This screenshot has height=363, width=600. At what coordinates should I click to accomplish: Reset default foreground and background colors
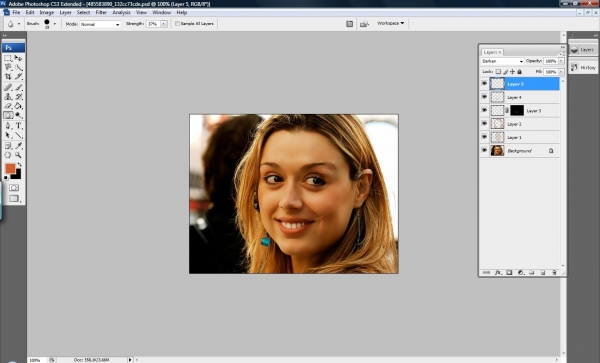click(x=6, y=178)
